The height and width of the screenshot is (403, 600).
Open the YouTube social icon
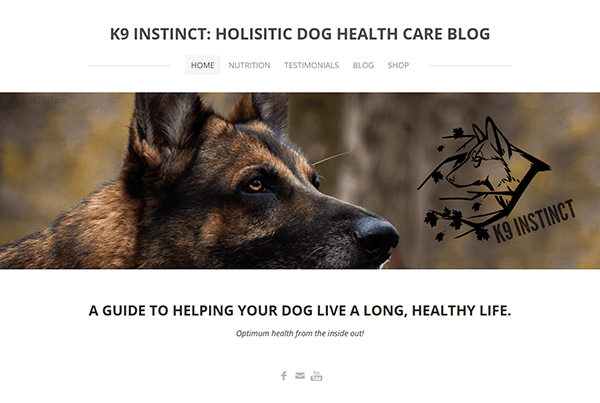tap(316, 376)
